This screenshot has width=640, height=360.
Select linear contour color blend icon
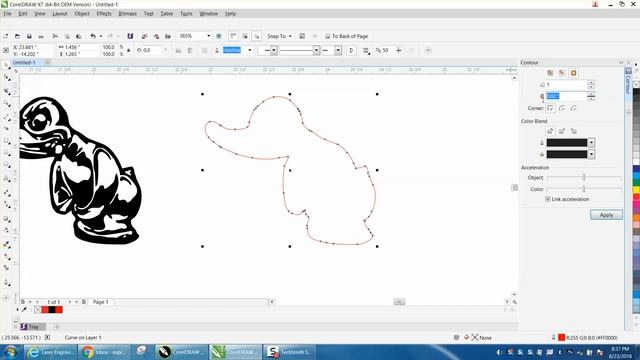click(550, 131)
